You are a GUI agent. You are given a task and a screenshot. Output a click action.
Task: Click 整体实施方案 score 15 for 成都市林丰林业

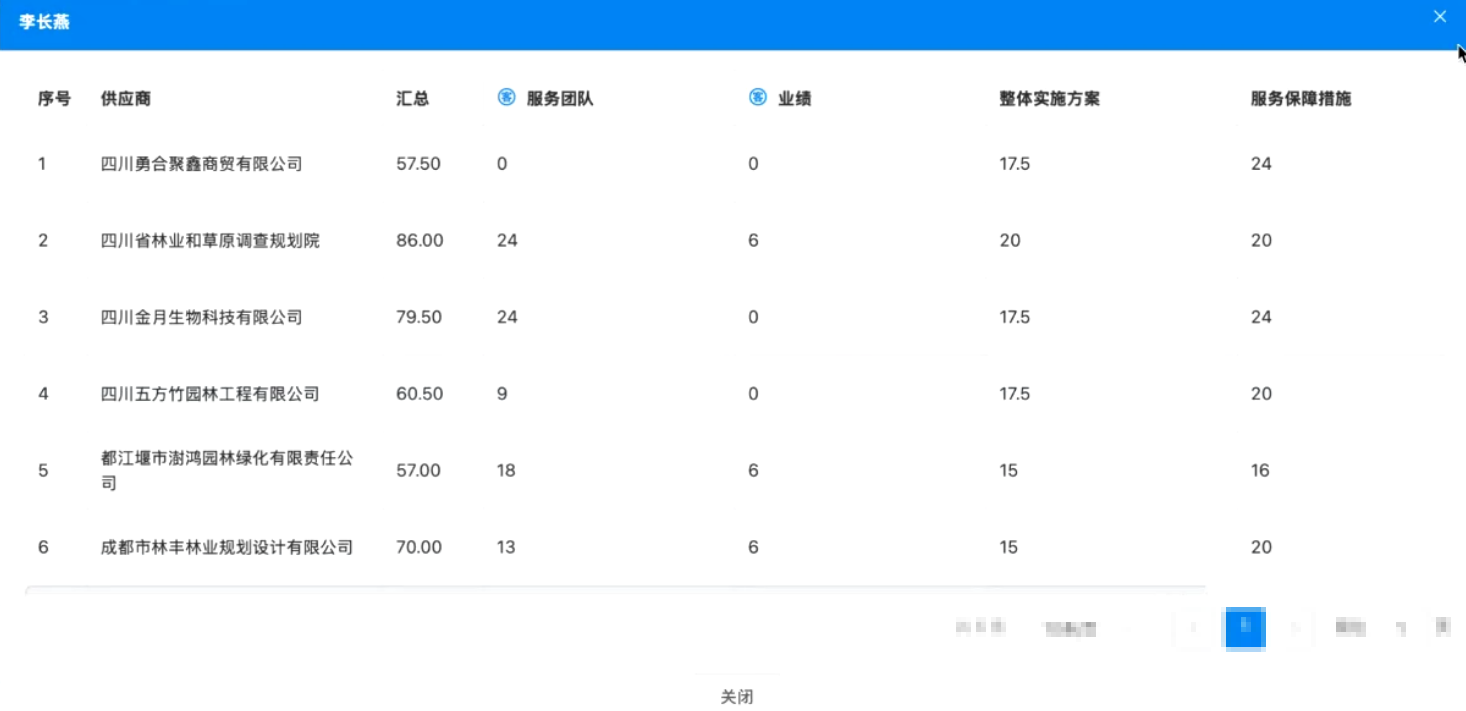click(1008, 547)
